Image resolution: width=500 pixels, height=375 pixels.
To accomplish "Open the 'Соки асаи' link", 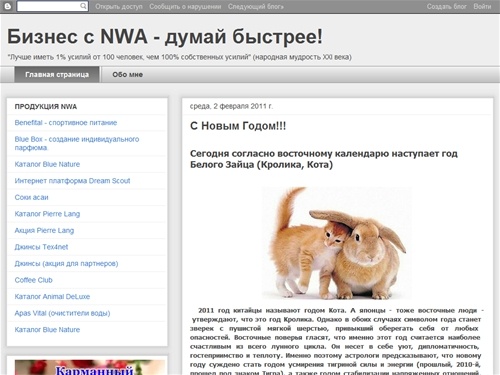I will pos(31,197).
